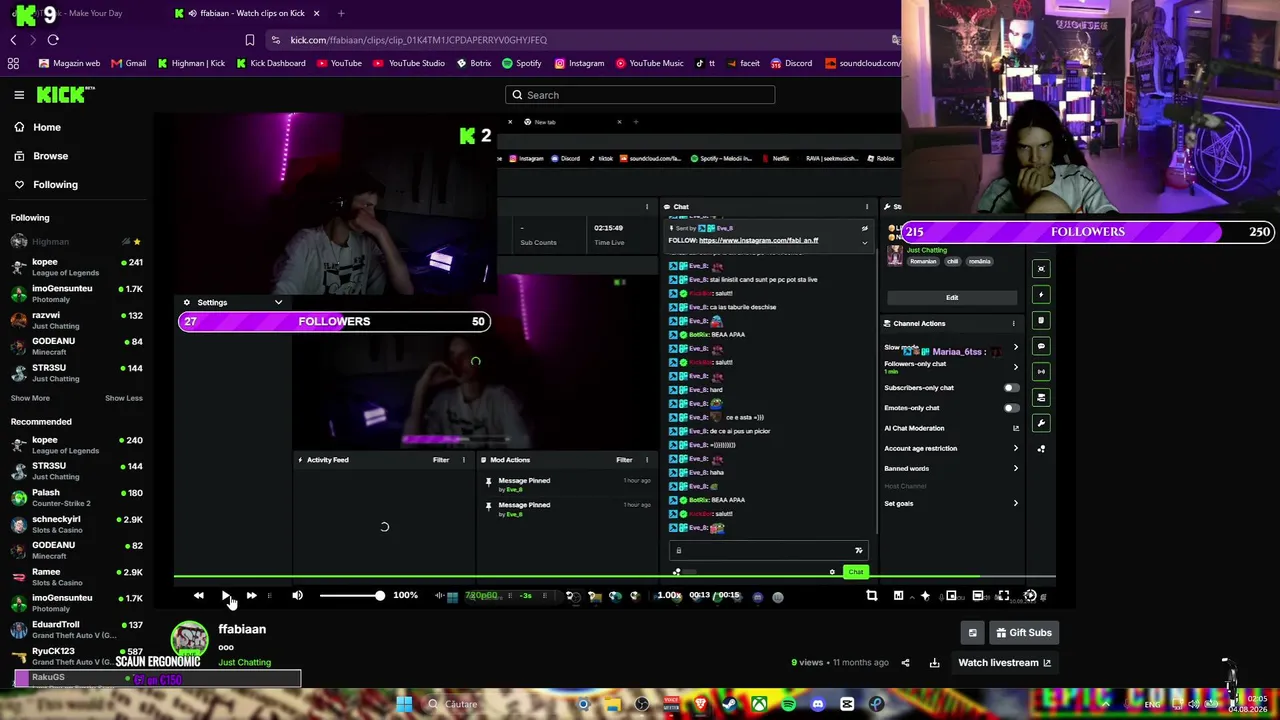Image resolution: width=1280 pixels, height=720 pixels.
Task: Open AI Chat Moderation
Action: point(951,428)
